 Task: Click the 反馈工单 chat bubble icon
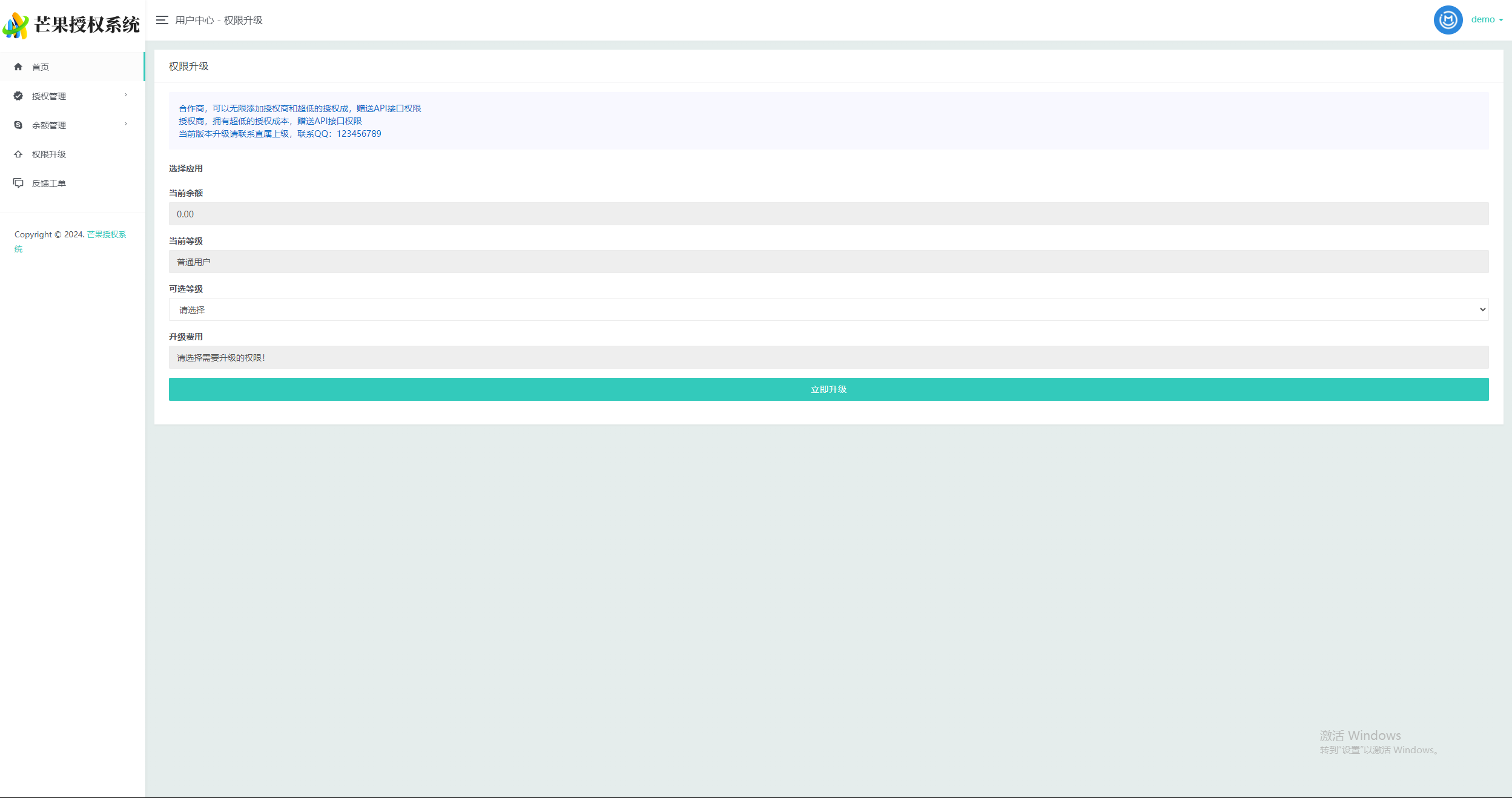tap(18, 183)
